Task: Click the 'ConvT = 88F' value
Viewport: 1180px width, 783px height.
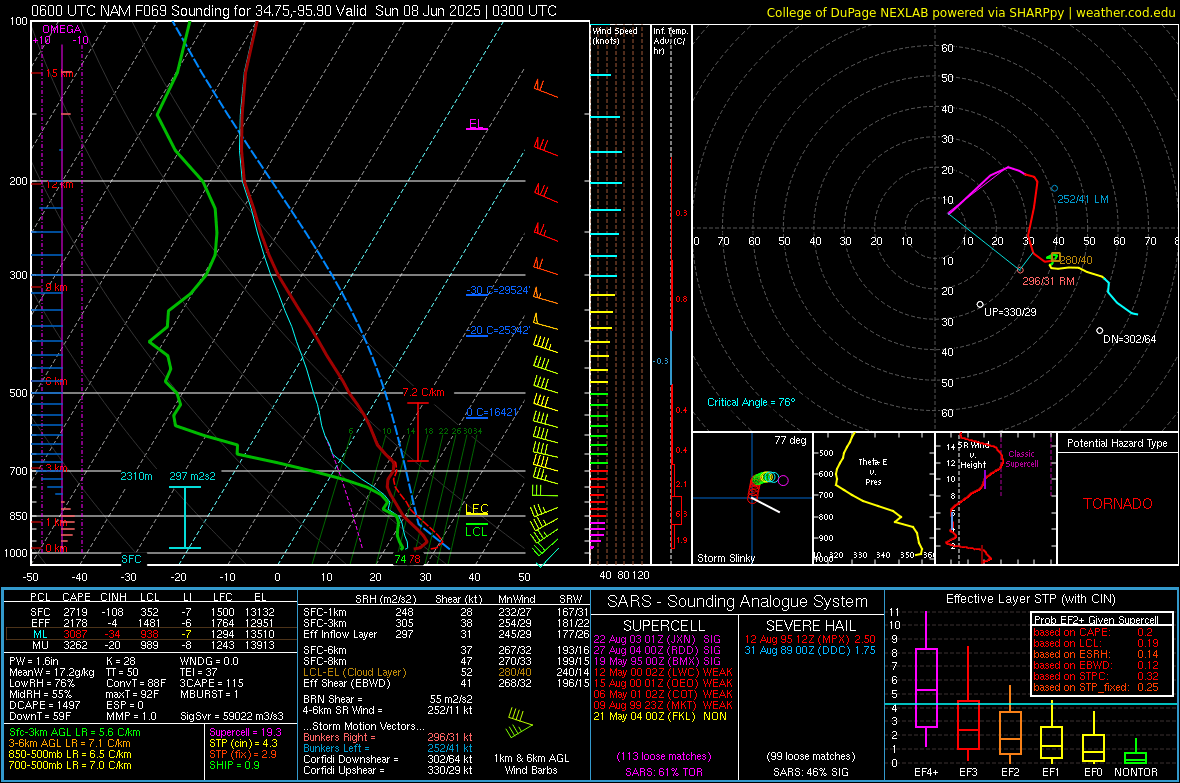Action: click(136, 683)
